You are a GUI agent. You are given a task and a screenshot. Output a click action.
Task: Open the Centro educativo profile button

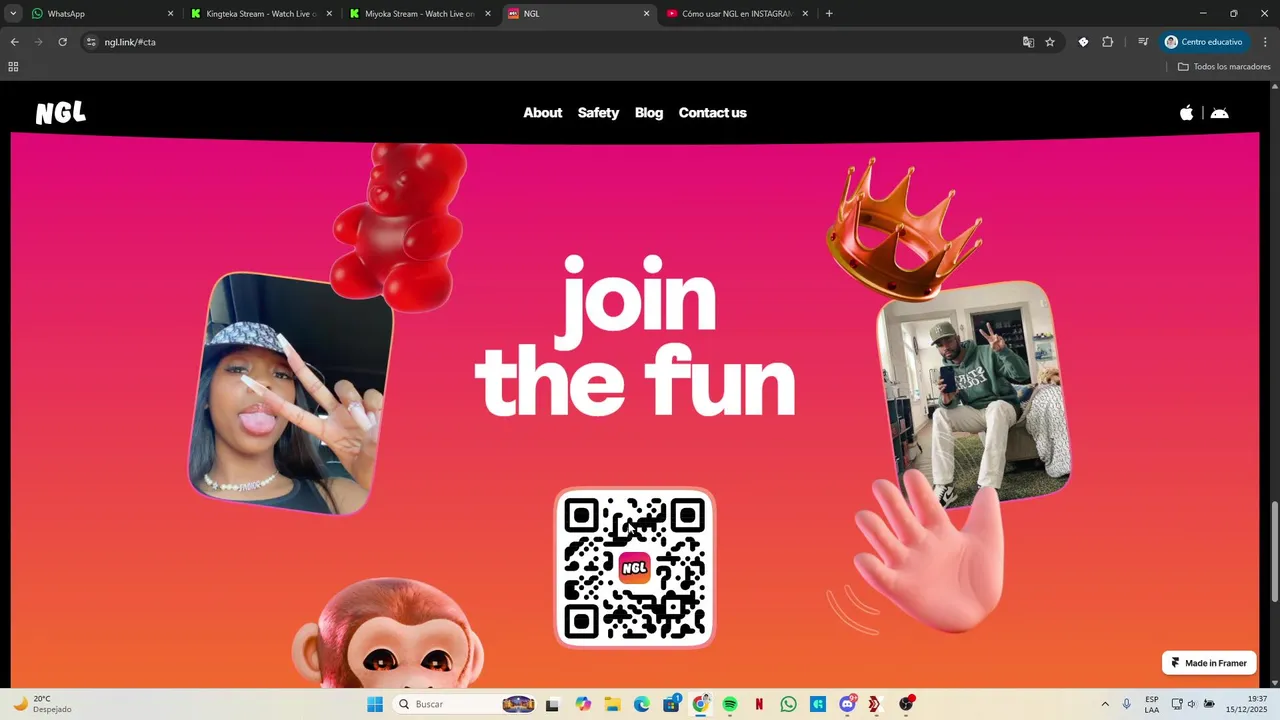(1204, 42)
